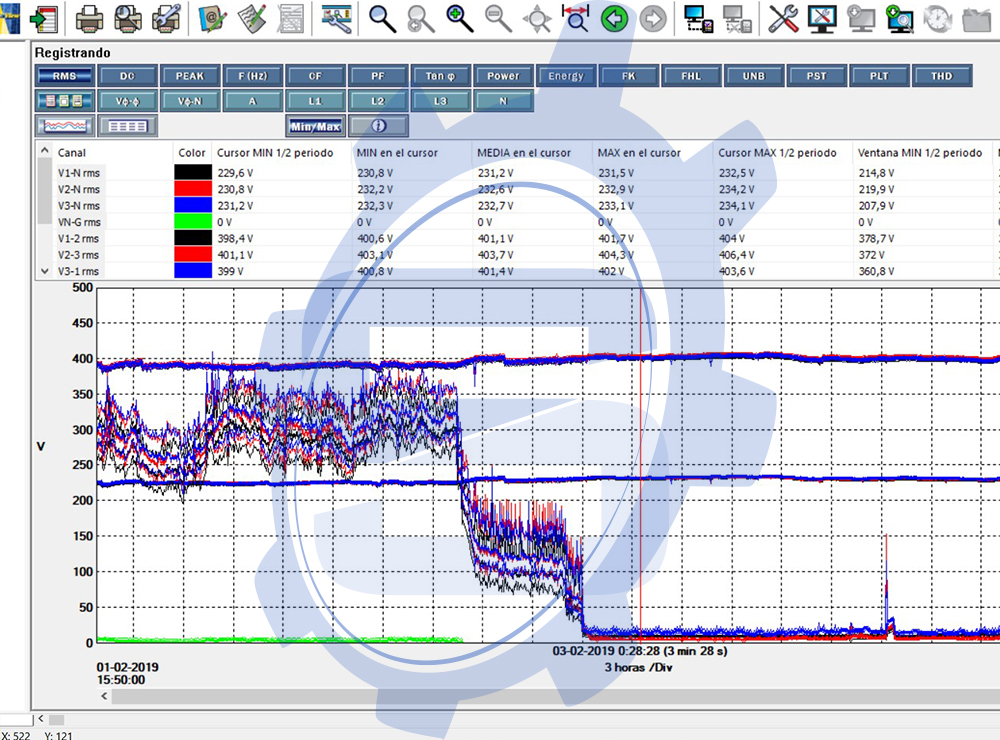Viewport: 1000px width, 740px height.
Task: Click the zoom in magnifier with green plus
Action: pos(459,17)
